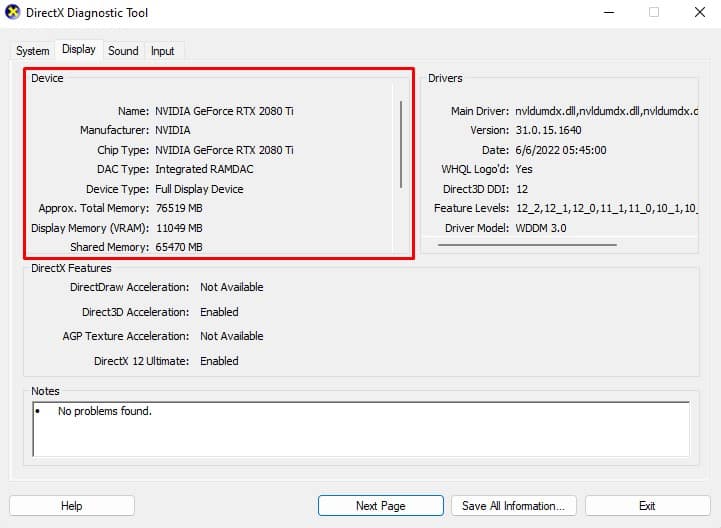
Task: Click DirectX 12 Ultimate Enabled value
Action: (219, 361)
